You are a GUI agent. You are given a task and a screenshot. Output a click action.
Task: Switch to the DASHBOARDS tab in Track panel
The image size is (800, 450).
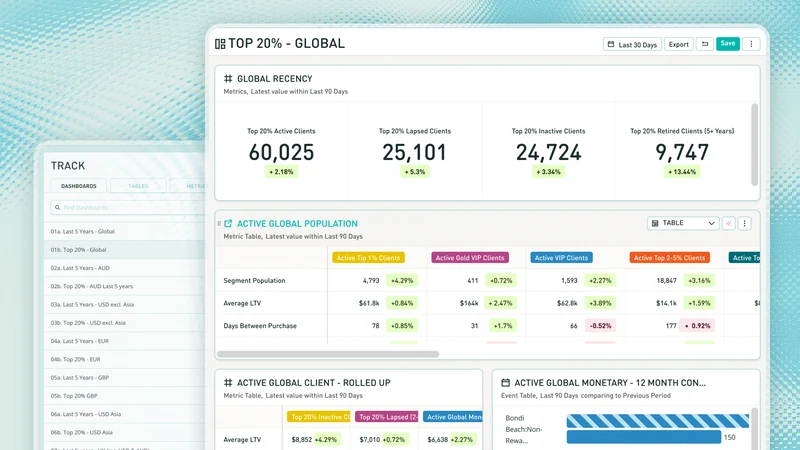pyautogui.click(x=79, y=186)
